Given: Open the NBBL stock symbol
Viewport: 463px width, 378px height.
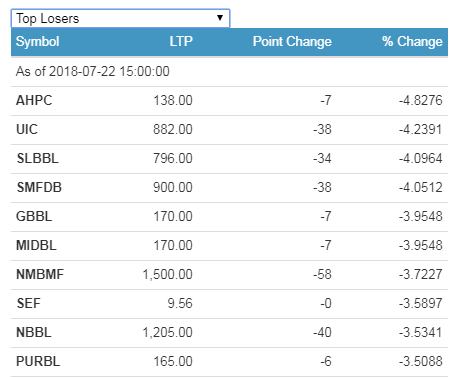Looking at the screenshot, I should [x=34, y=332].
